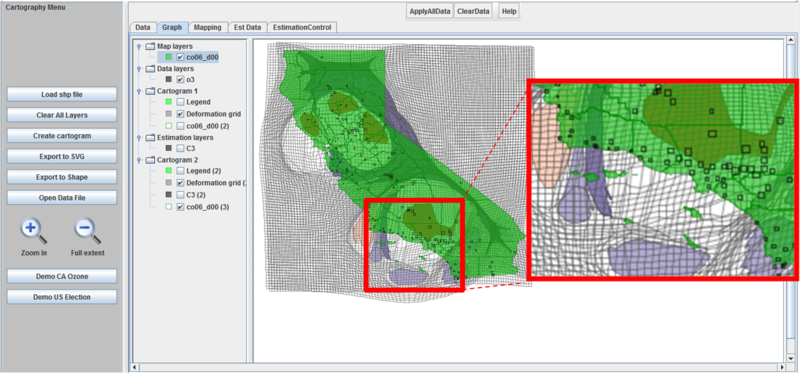Image resolution: width=800 pixels, height=373 pixels.
Task: Collapse the Map layers tree node
Action: pyautogui.click(x=139, y=46)
